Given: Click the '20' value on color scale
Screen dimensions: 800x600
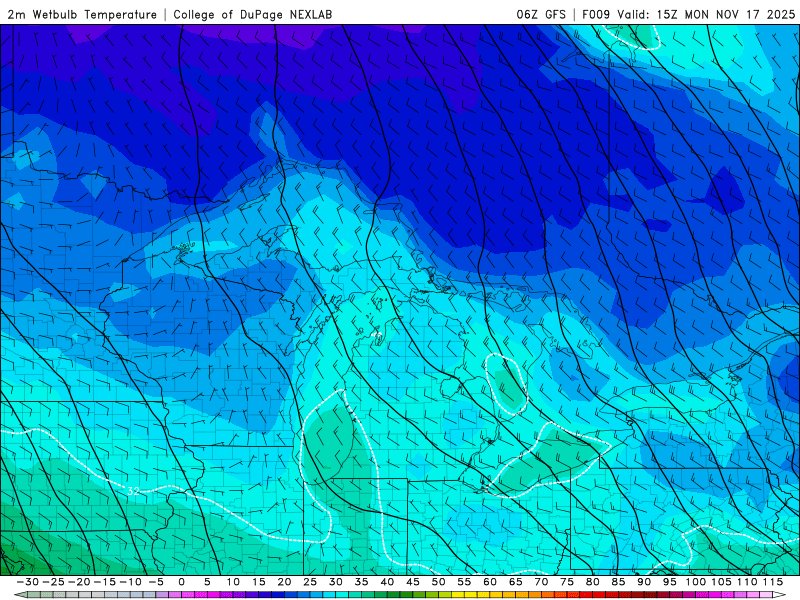Looking at the screenshot, I should [284, 582].
